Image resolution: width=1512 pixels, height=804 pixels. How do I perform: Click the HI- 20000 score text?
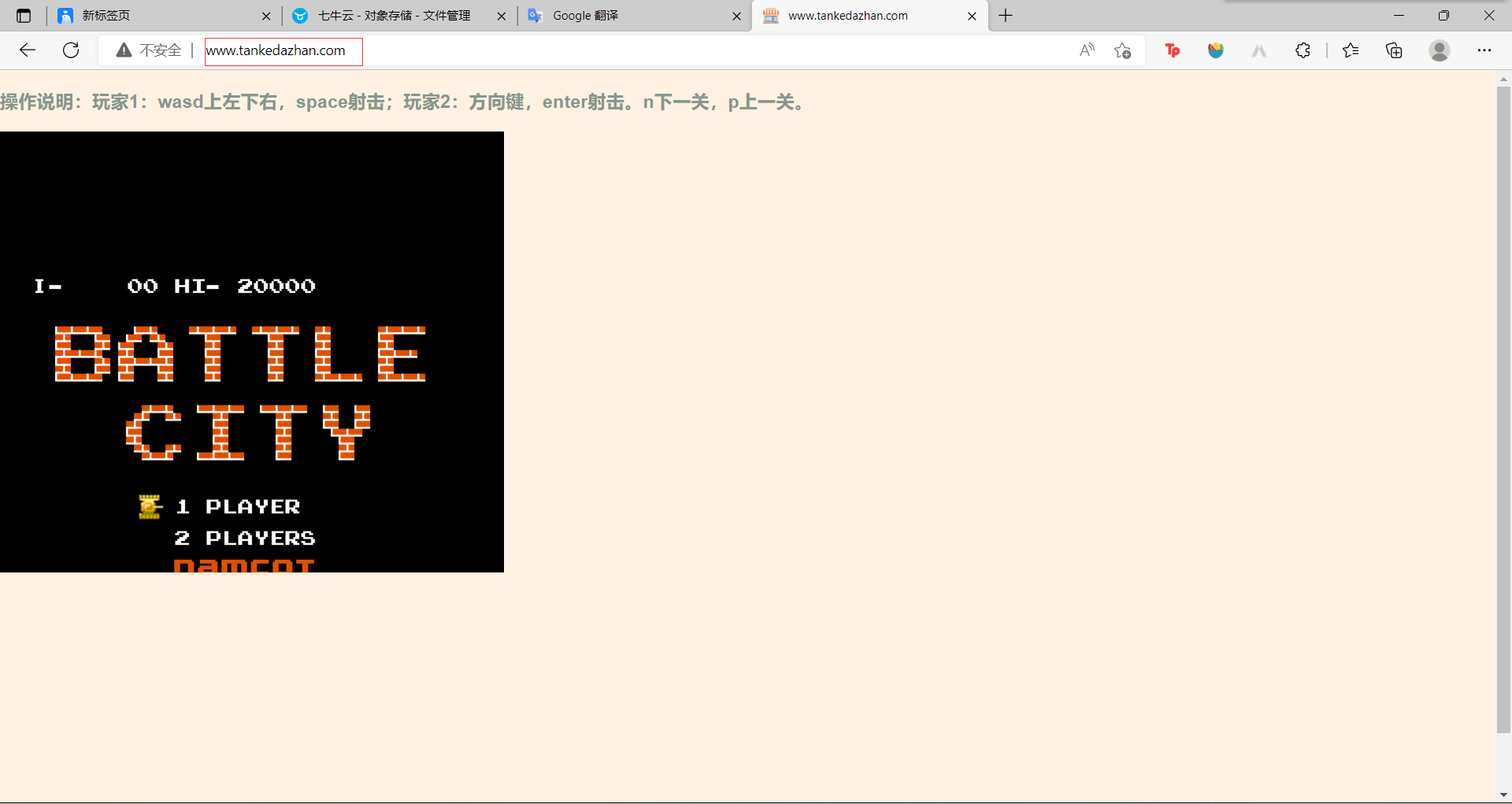point(245,286)
